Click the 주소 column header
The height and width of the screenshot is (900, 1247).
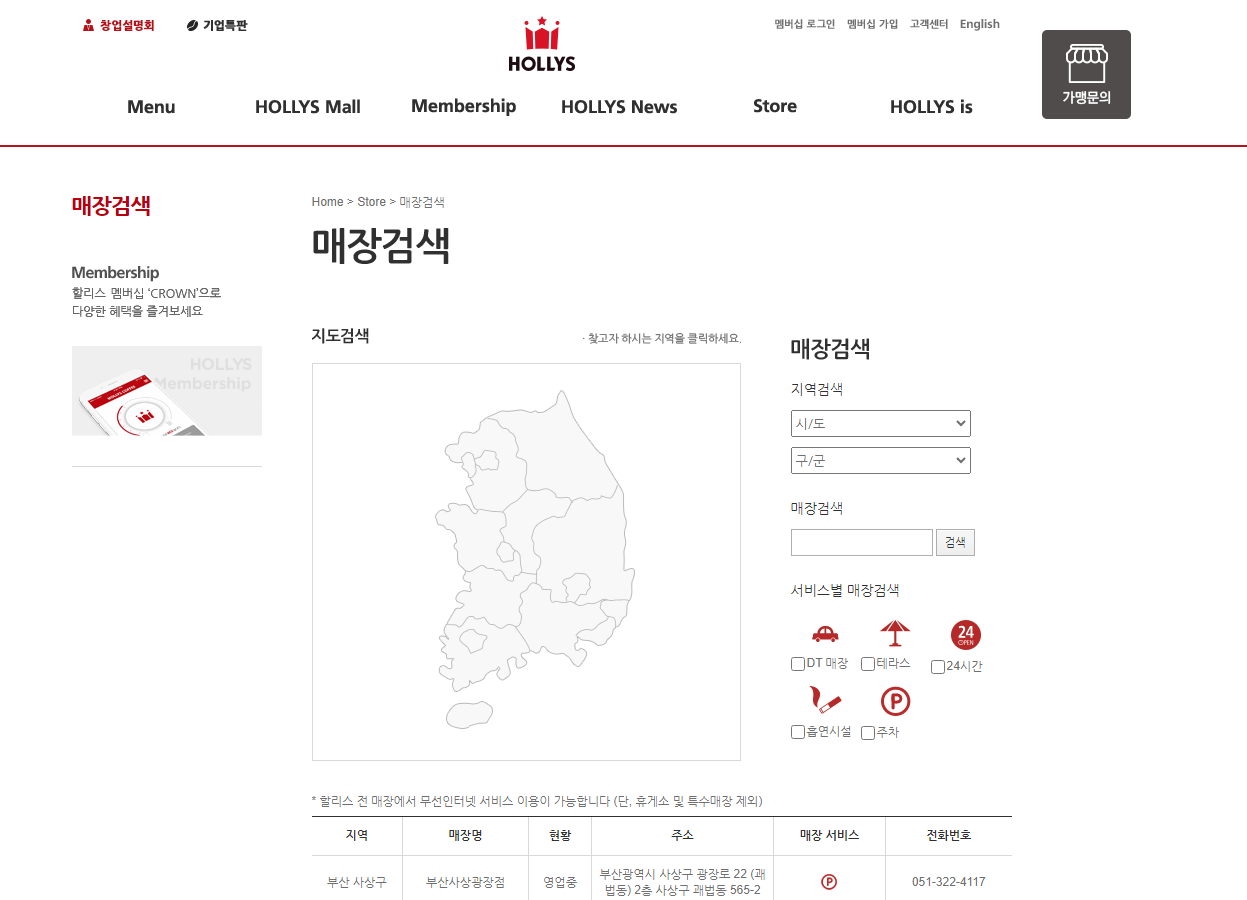pyautogui.click(x=682, y=835)
